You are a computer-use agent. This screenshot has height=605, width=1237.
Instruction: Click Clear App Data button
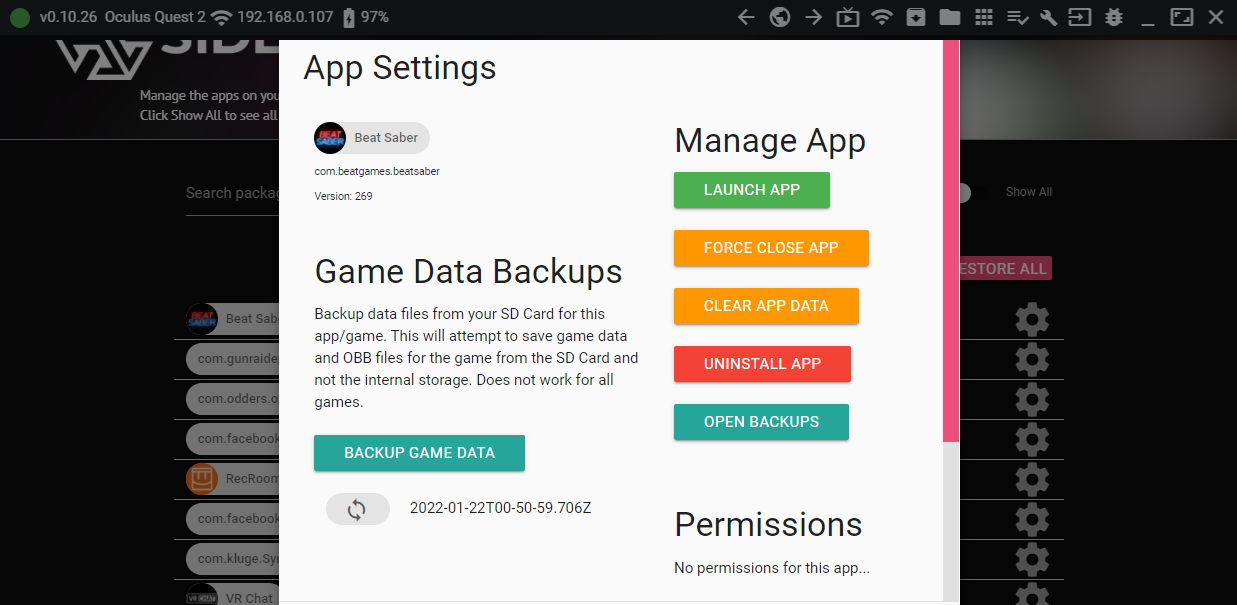click(x=766, y=306)
